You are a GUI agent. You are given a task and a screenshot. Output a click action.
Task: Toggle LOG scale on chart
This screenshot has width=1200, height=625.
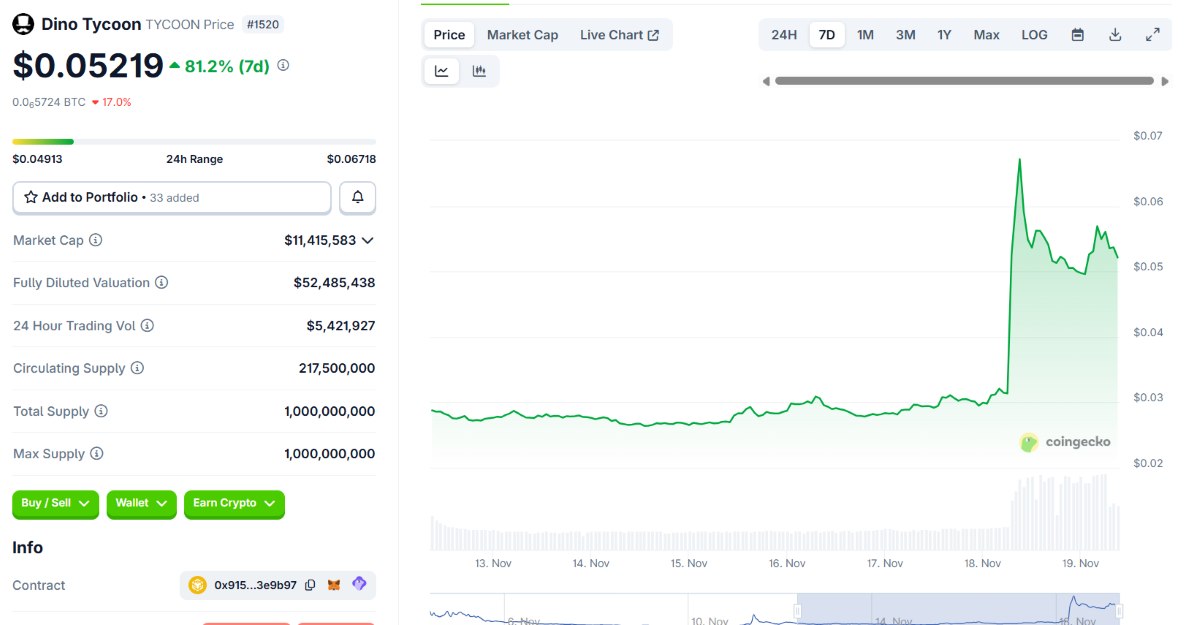(x=1035, y=35)
